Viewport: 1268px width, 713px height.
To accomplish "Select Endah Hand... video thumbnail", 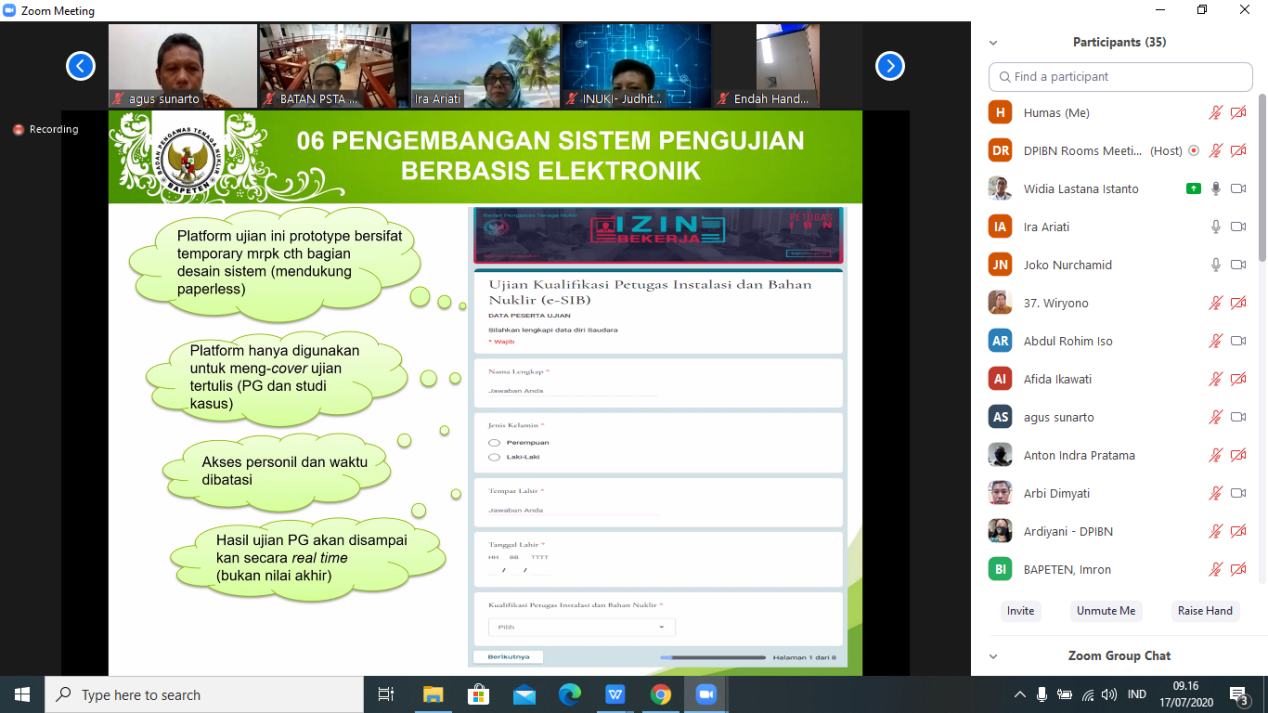I will (788, 66).
